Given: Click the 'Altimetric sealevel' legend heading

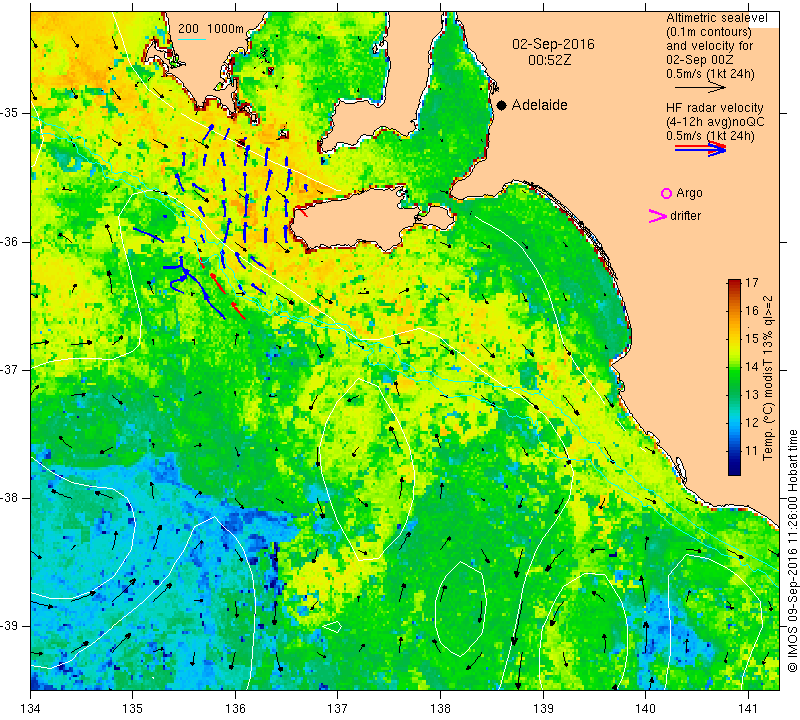Looking at the screenshot, I should click(x=716, y=18).
